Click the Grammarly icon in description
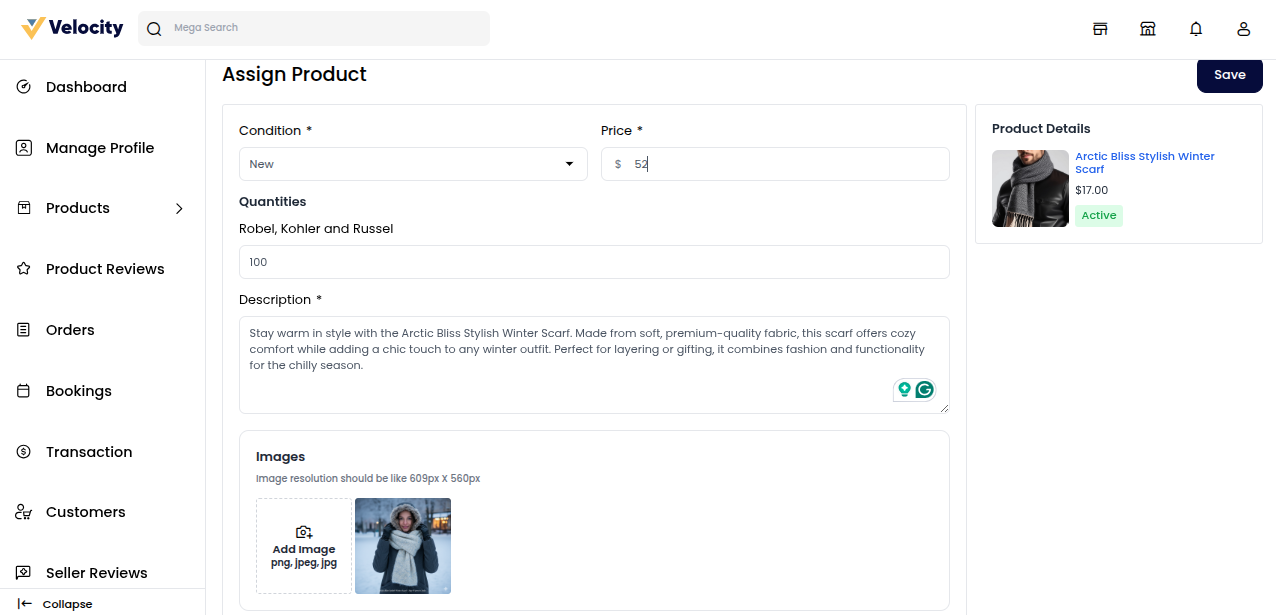This screenshot has width=1276, height=615. 925,390
